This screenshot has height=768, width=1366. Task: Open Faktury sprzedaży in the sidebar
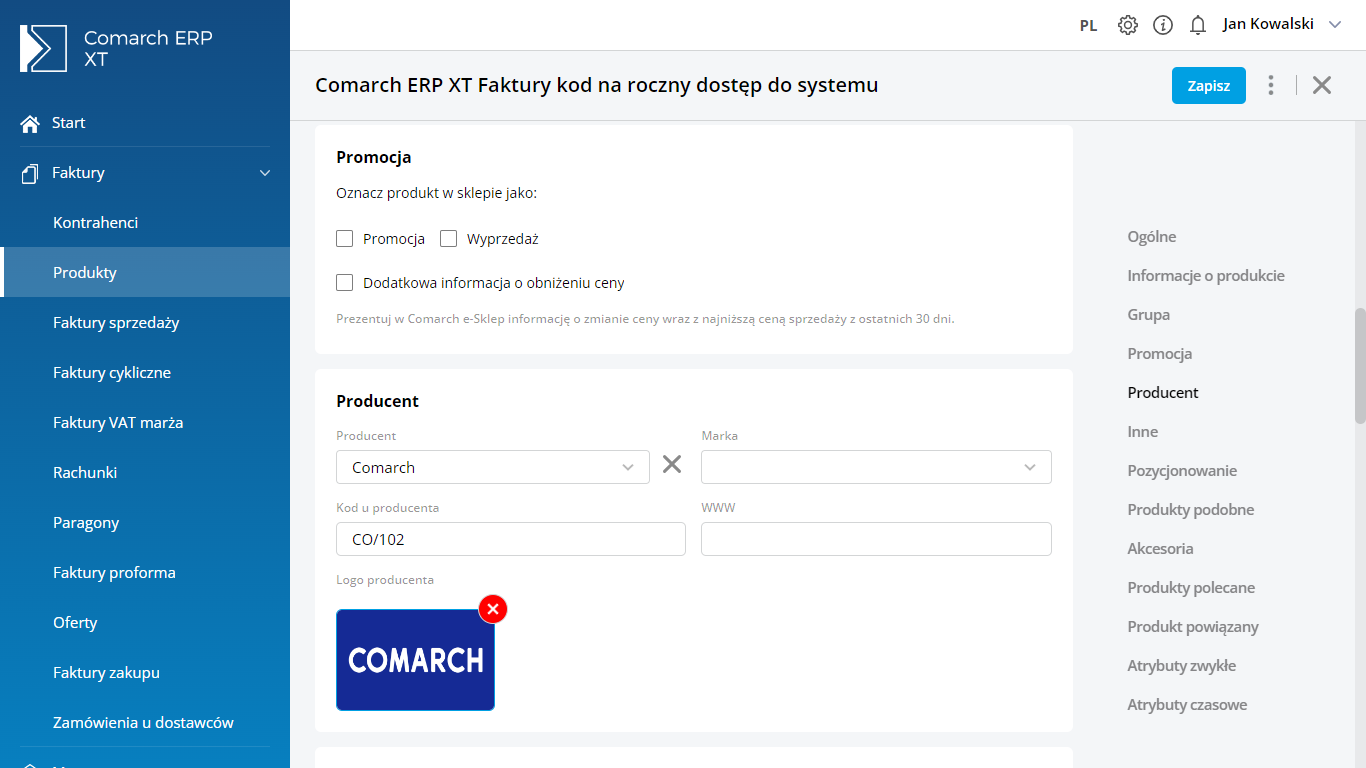(x=116, y=323)
